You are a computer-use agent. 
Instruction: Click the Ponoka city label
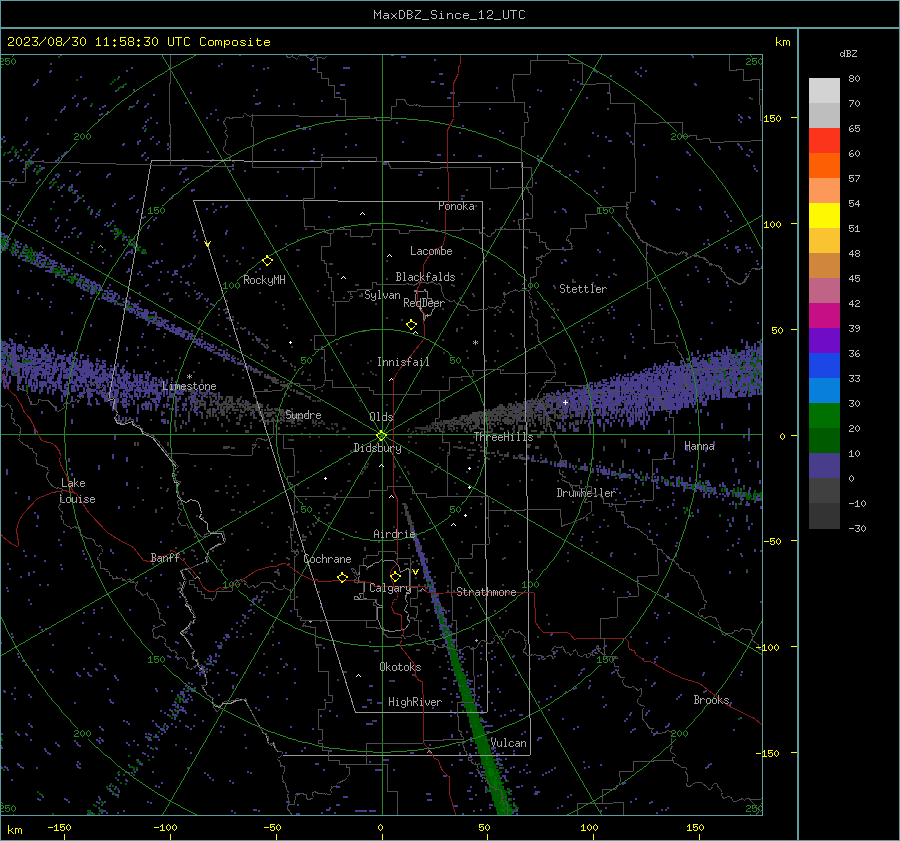(x=456, y=206)
